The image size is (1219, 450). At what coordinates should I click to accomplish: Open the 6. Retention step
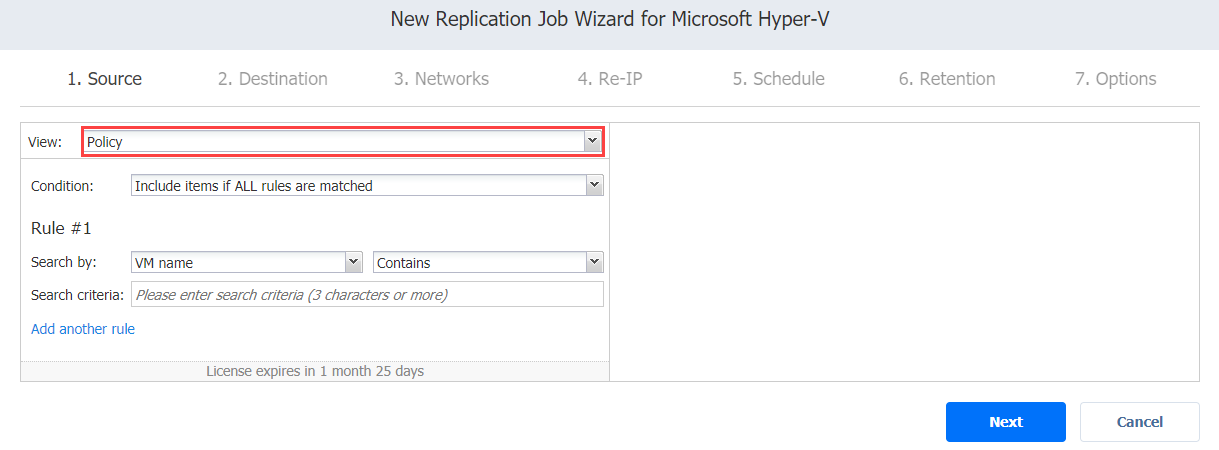coord(947,79)
